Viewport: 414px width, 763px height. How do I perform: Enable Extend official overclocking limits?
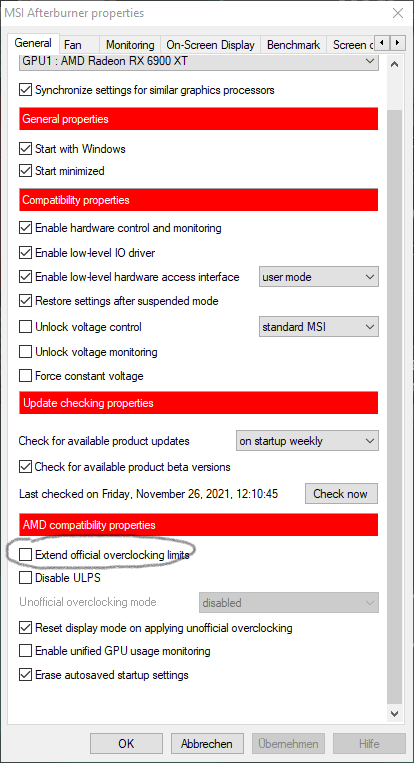25,554
